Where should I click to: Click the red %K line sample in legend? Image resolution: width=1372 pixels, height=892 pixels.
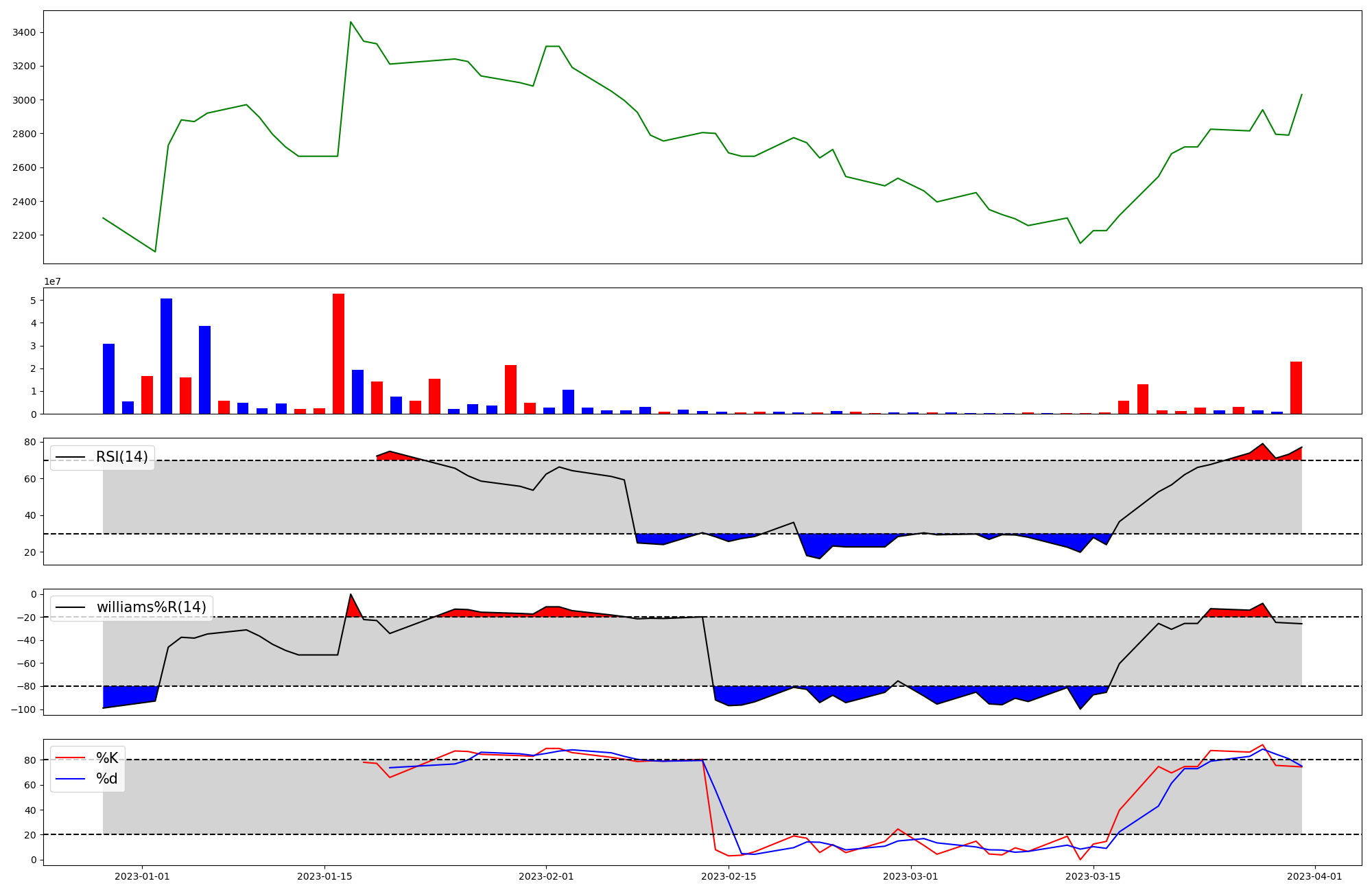tap(70, 758)
